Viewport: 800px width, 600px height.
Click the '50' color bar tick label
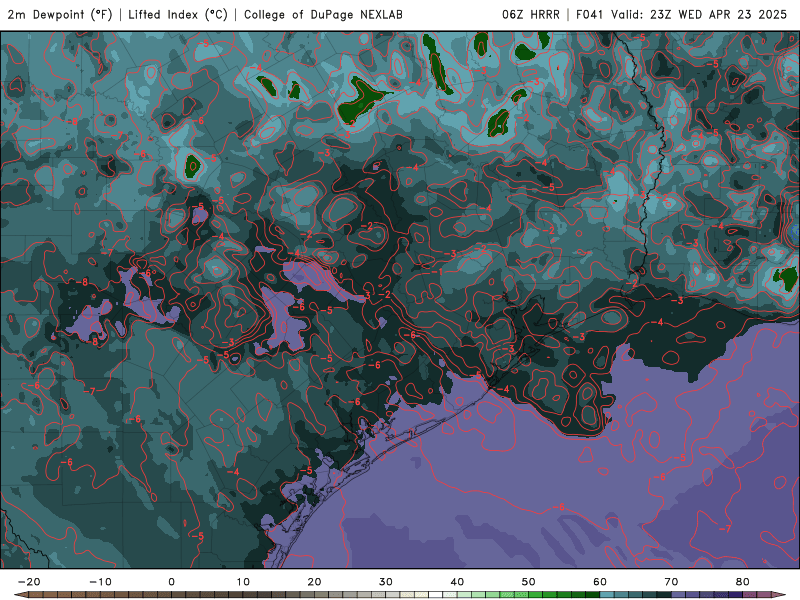529,582
